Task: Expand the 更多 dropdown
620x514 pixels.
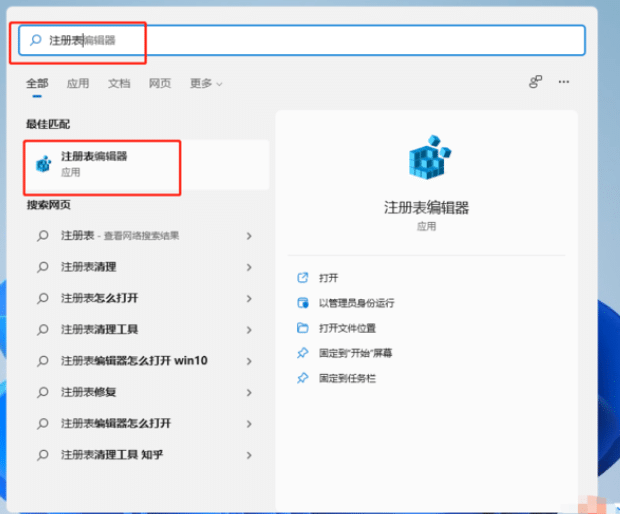Action: click(206, 83)
